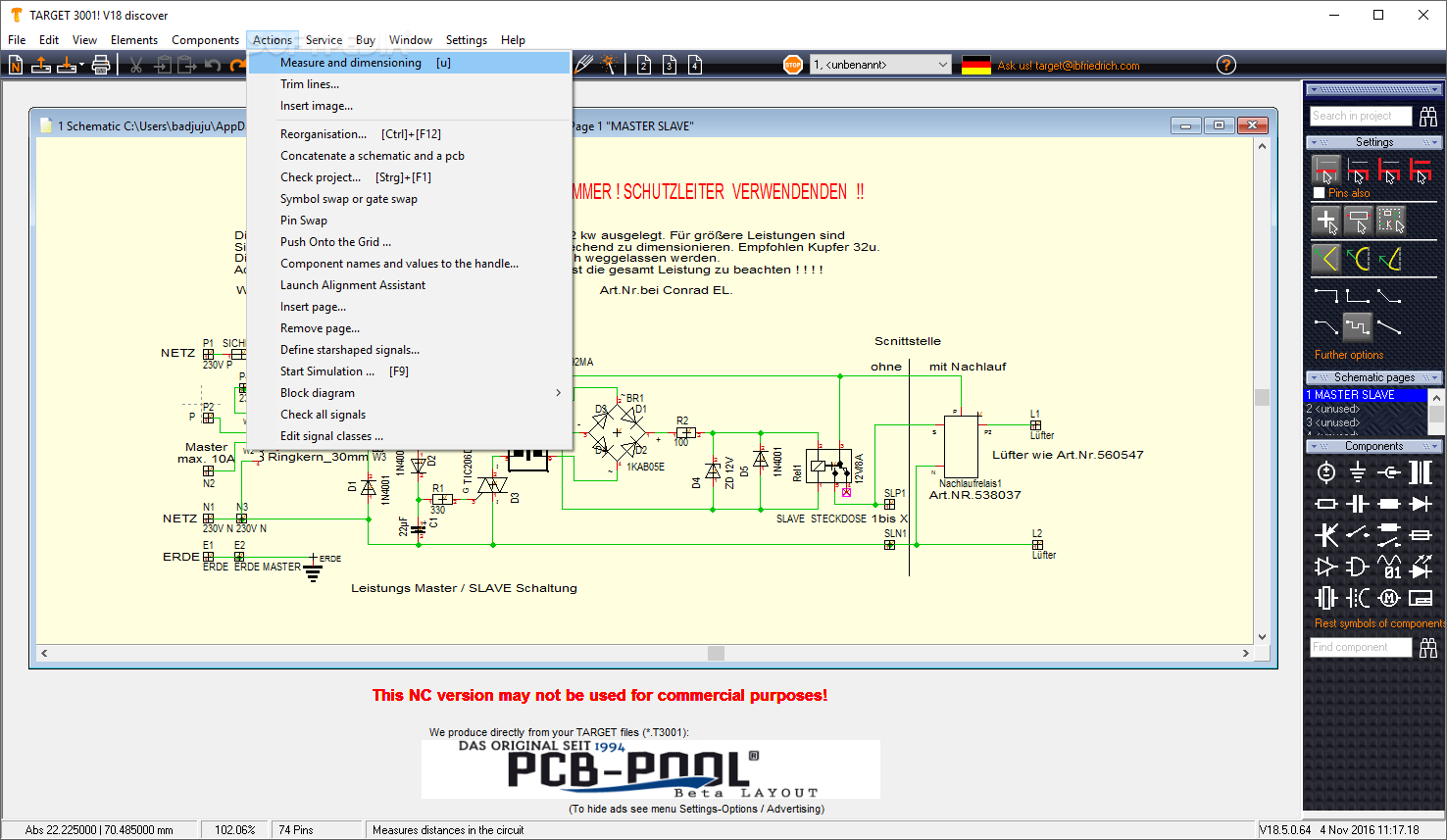1447x840 pixels.
Task: Click the save project download-tray icon
Action: pyautogui.click(x=67, y=65)
